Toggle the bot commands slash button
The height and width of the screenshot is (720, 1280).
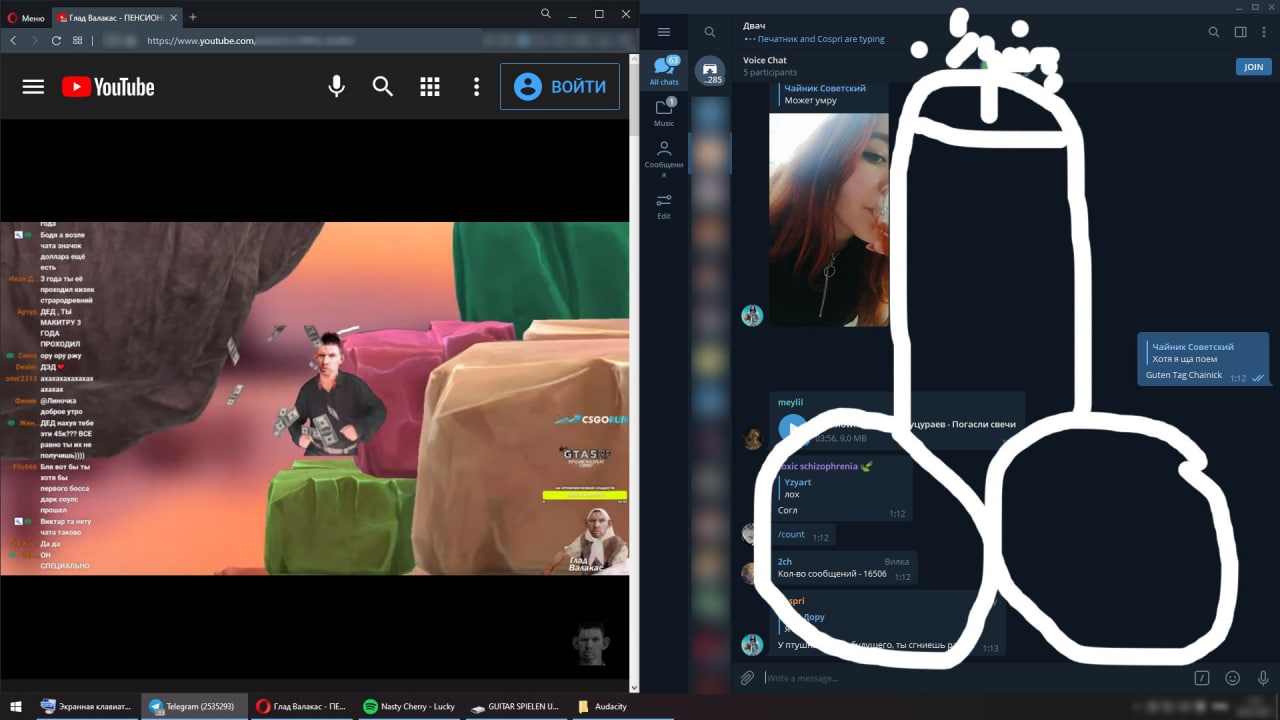pos(1202,678)
